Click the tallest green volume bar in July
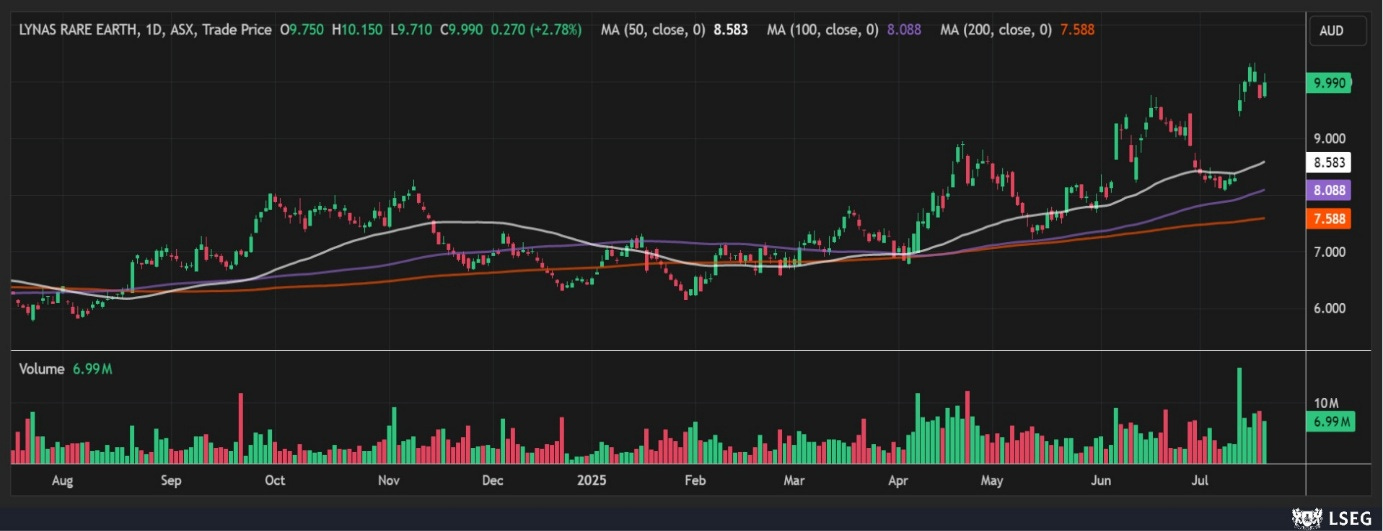The height and width of the screenshot is (531, 1383). (x=1240, y=415)
